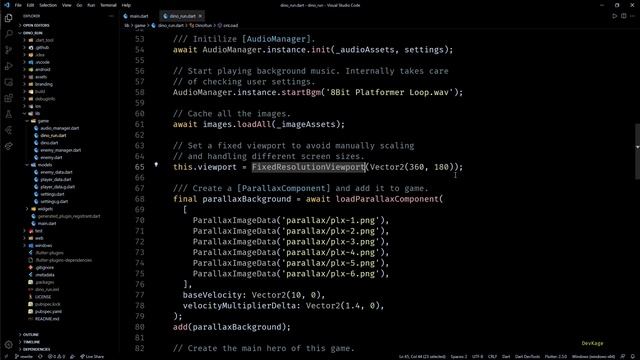Expand the widgets folder
Screen dimensions: 640x360
click(x=45, y=209)
